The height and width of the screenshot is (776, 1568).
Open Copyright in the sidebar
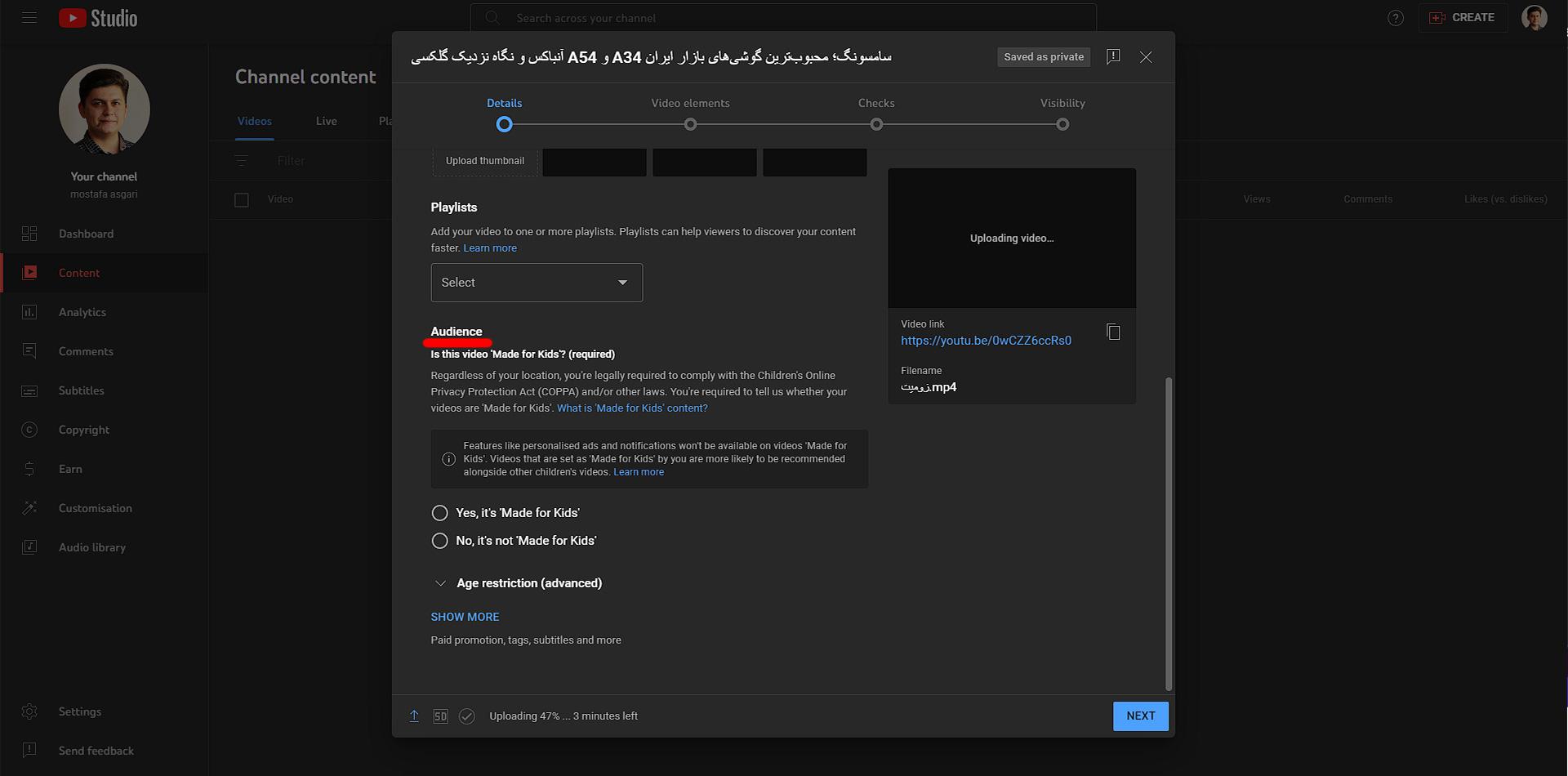click(x=104, y=430)
